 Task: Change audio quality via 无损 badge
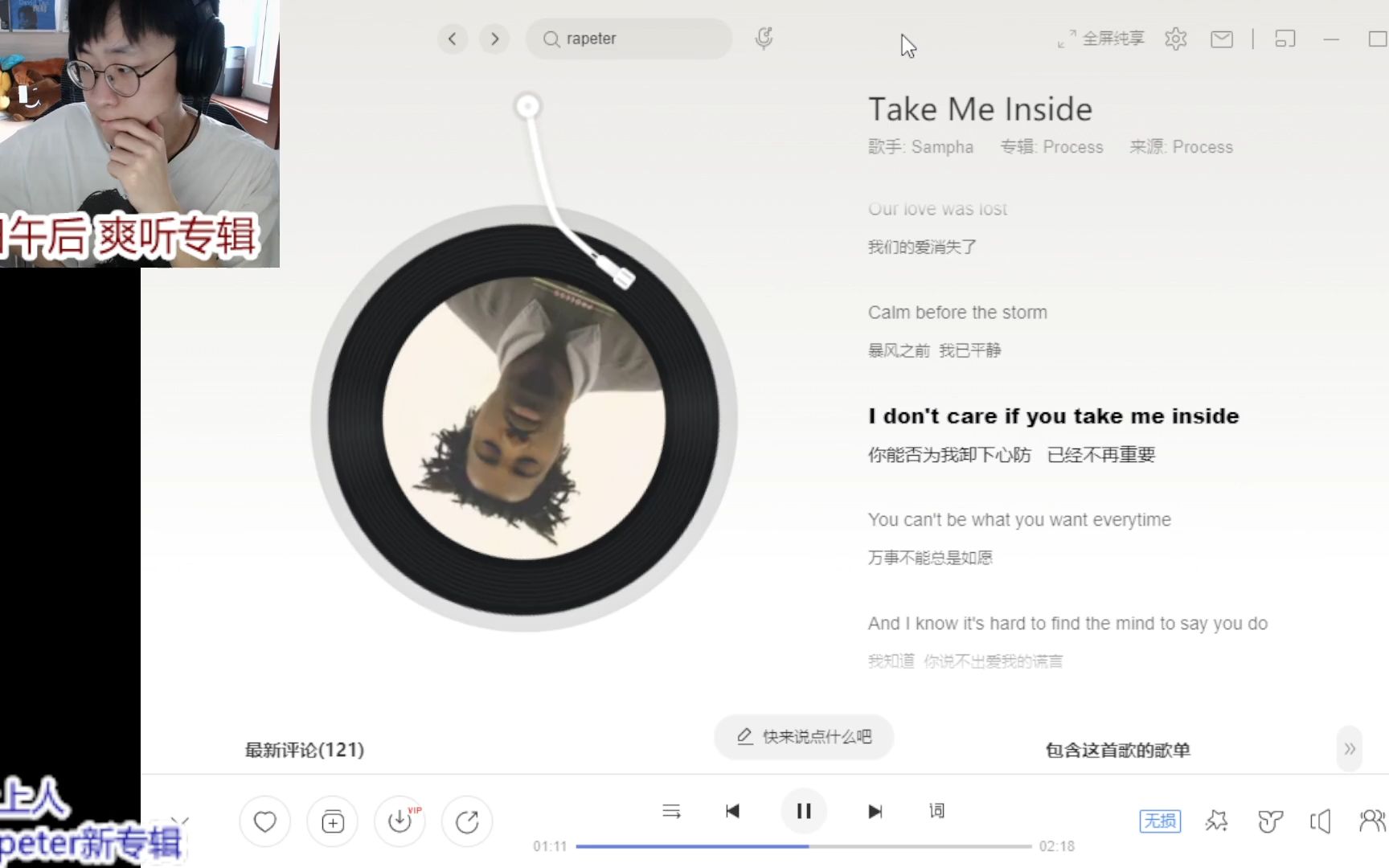pyautogui.click(x=1160, y=821)
